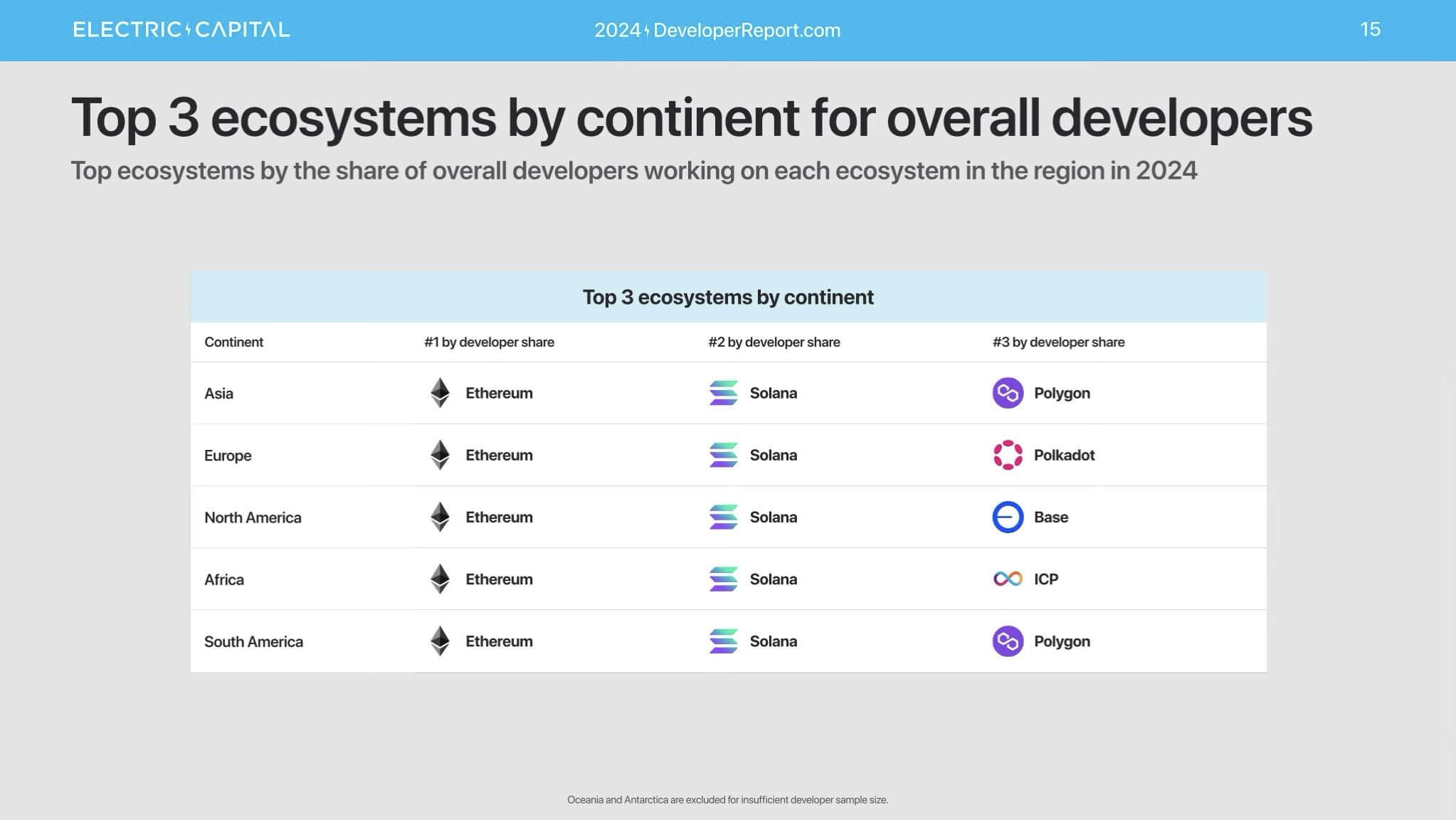The image size is (1456, 820).
Task: Click the slide title 'Top 3 ecosystems by continent for overall developers'
Action: point(692,117)
